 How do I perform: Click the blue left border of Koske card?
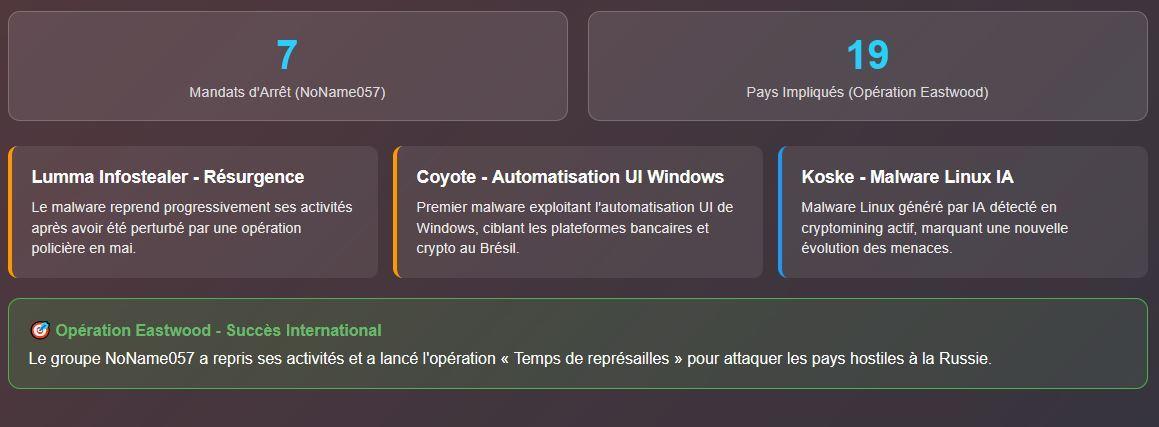point(781,212)
